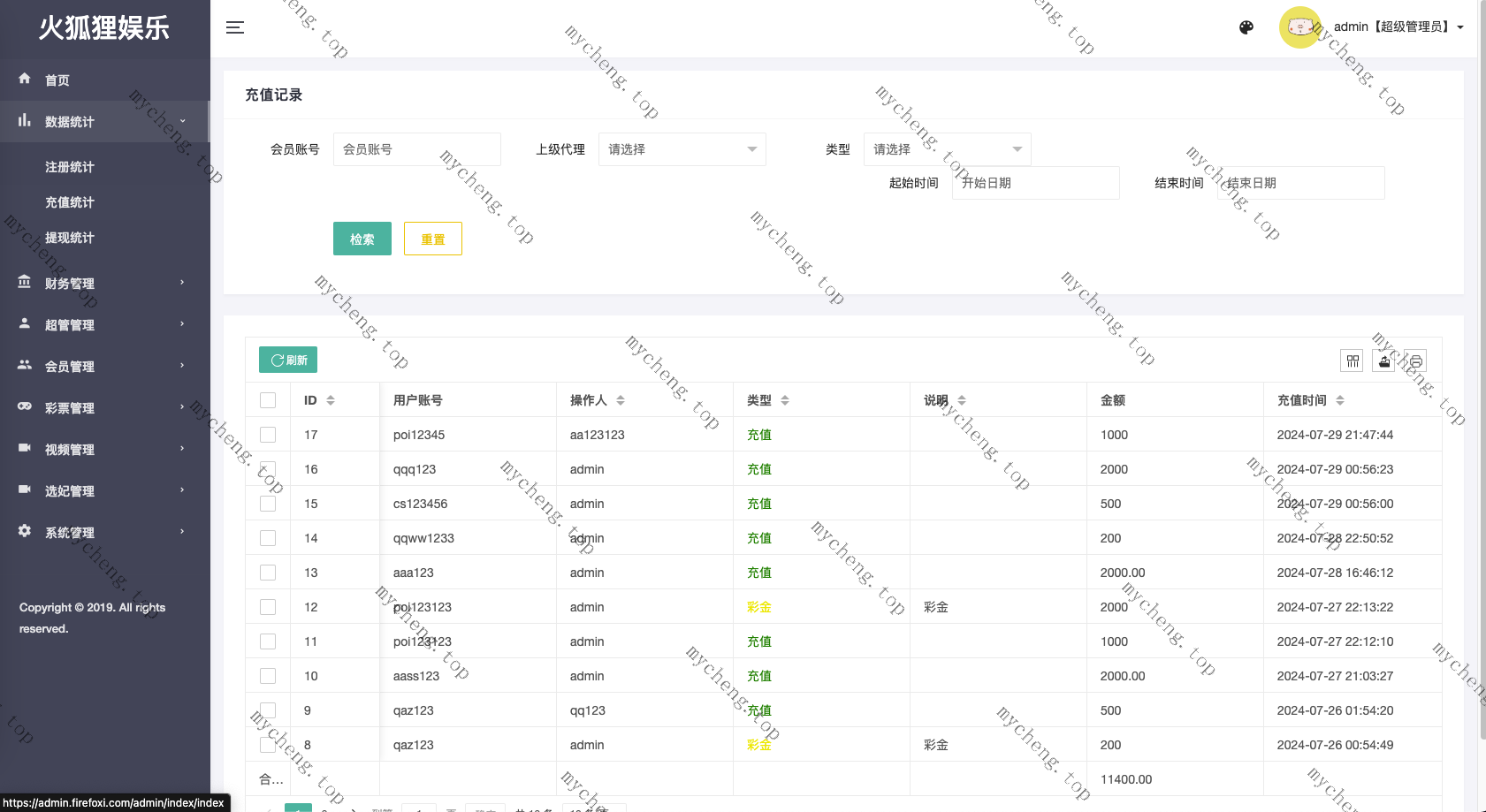1486x812 pixels.
Task: Check the row for ID 12
Action: (x=268, y=607)
